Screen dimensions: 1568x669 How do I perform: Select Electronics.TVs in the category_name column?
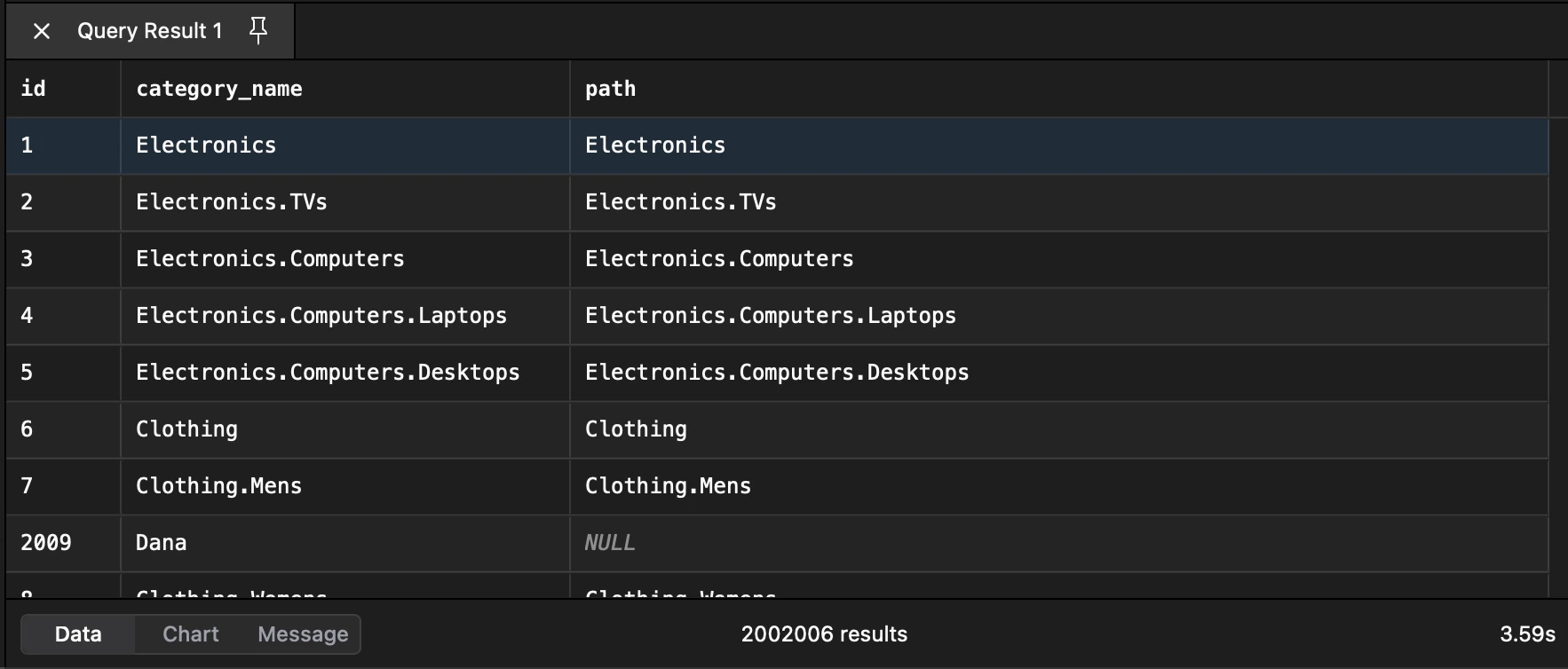point(231,202)
